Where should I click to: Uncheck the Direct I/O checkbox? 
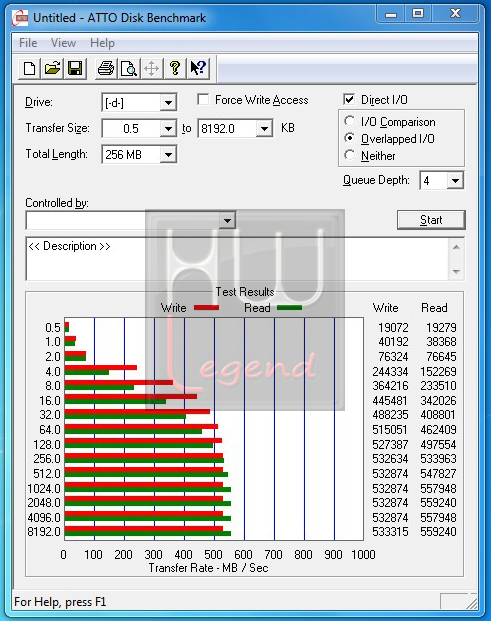(349, 99)
